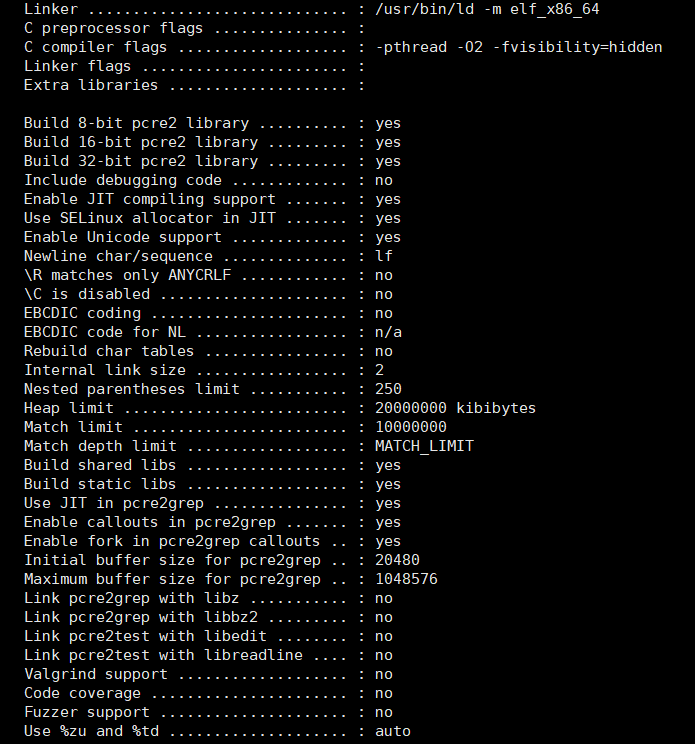The image size is (695, 744).
Task: Click the Match limit value 10000000
Action: (411, 427)
